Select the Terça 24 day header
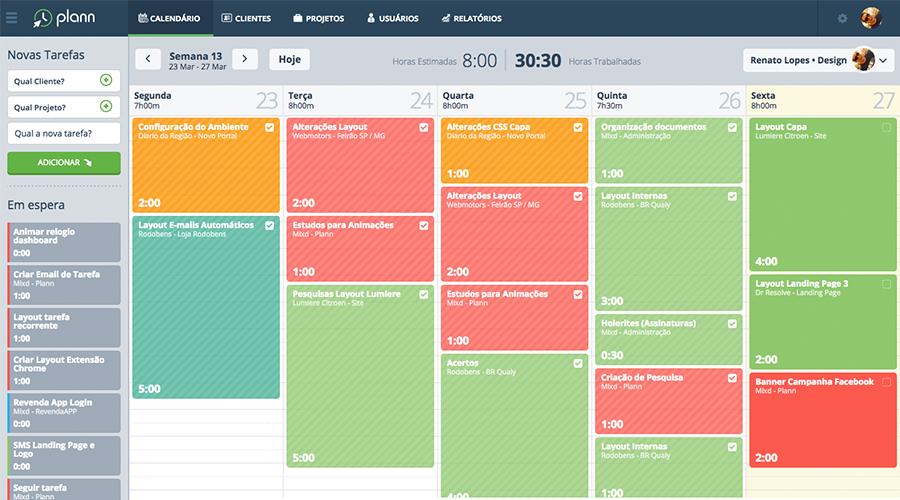Image resolution: width=900 pixels, height=500 pixels. pos(360,100)
